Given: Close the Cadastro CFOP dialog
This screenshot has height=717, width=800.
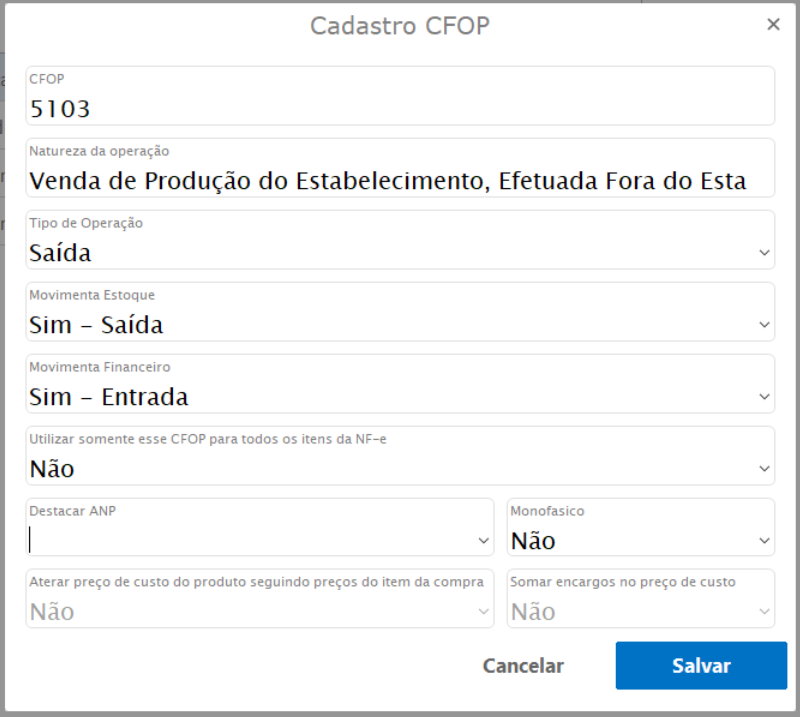Looking at the screenshot, I should 773,25.
